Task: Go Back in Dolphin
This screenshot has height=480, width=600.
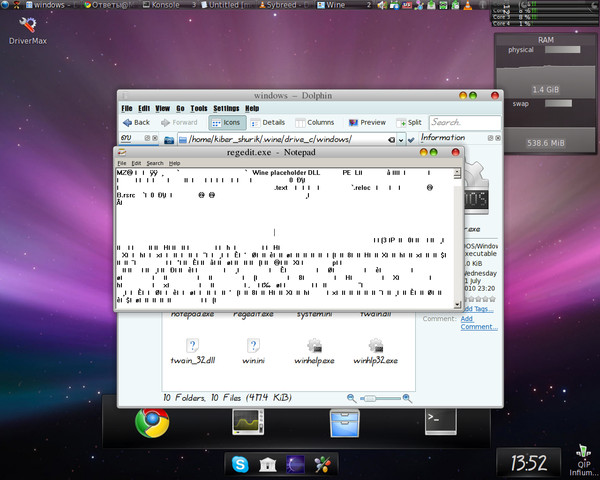Action: coord(136,122)
